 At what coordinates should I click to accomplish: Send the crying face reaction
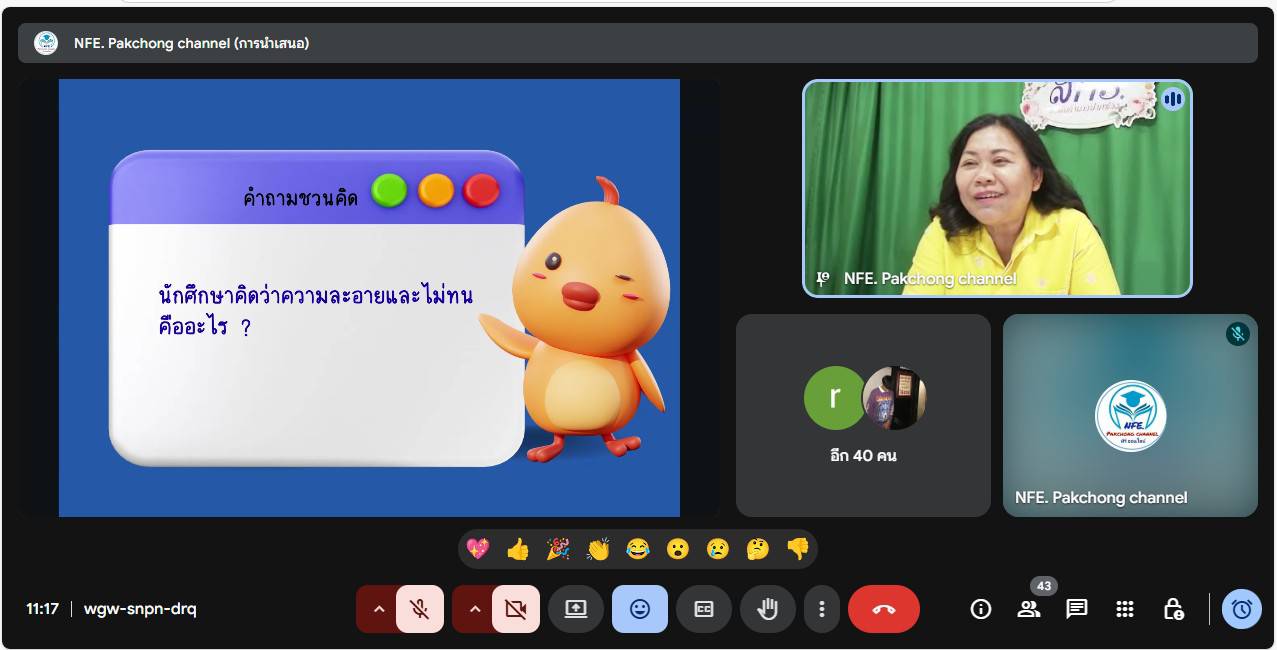click(718, 549)
